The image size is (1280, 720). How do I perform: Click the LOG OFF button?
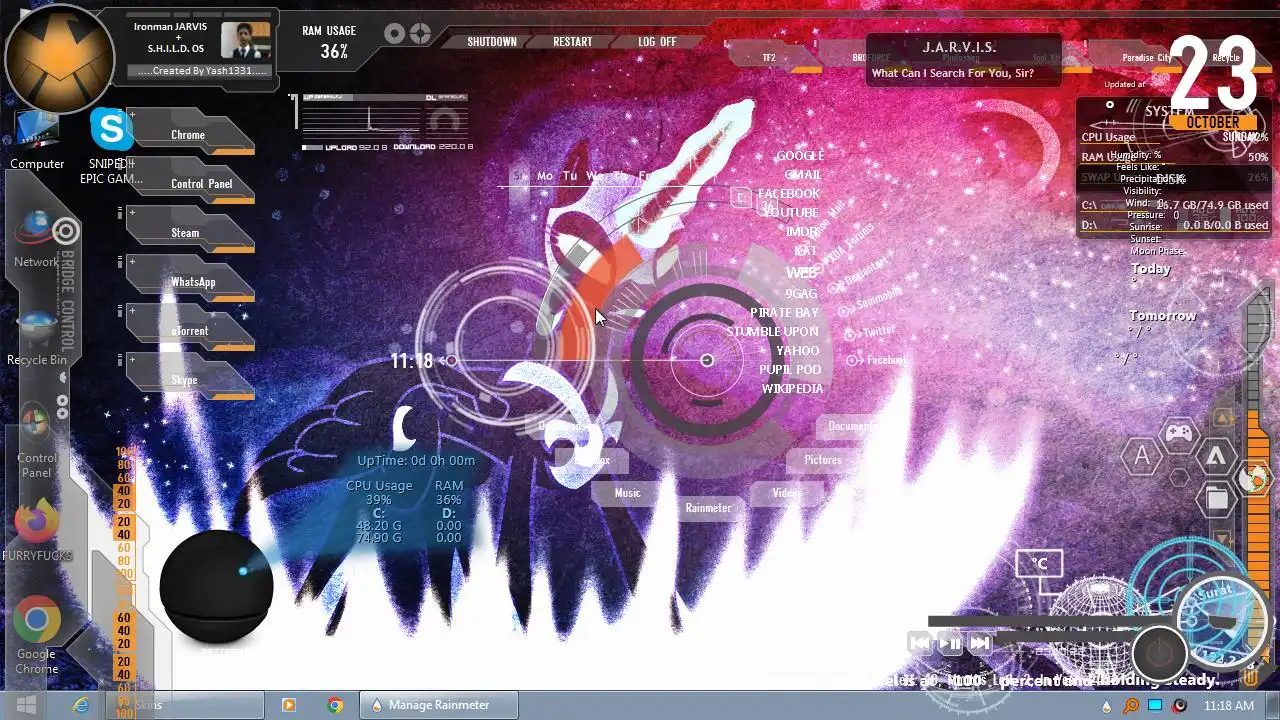[657, 42]
